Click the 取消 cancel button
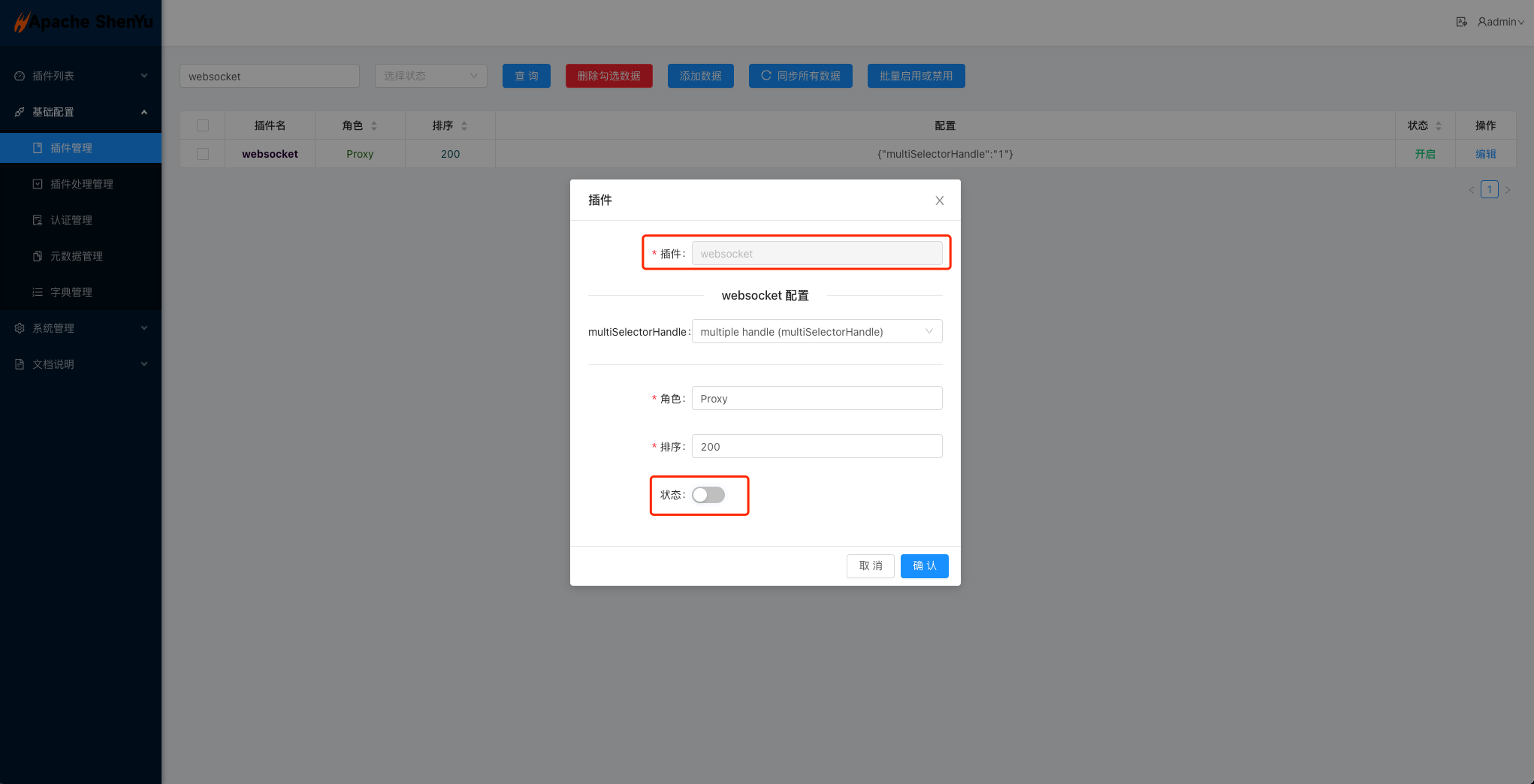The height and width of the screenshot is (784, 1534). point(870,566)
